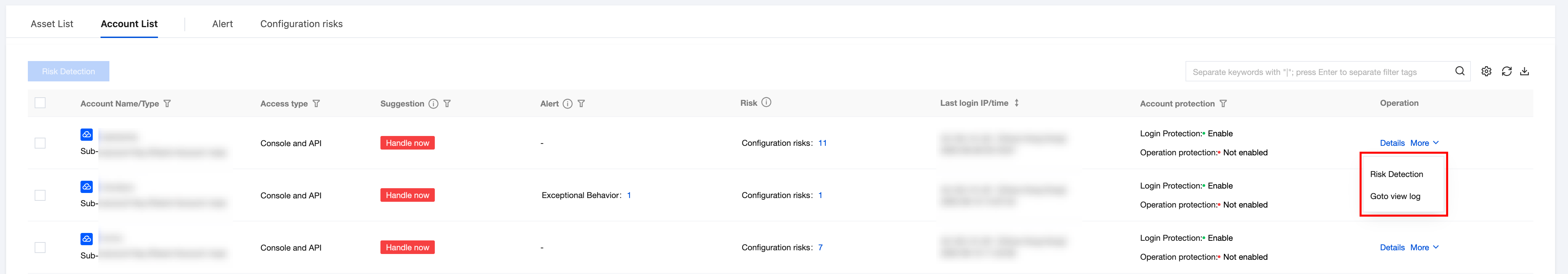
Task: Click the Handle now button in second row
Action: pos(407,195)
